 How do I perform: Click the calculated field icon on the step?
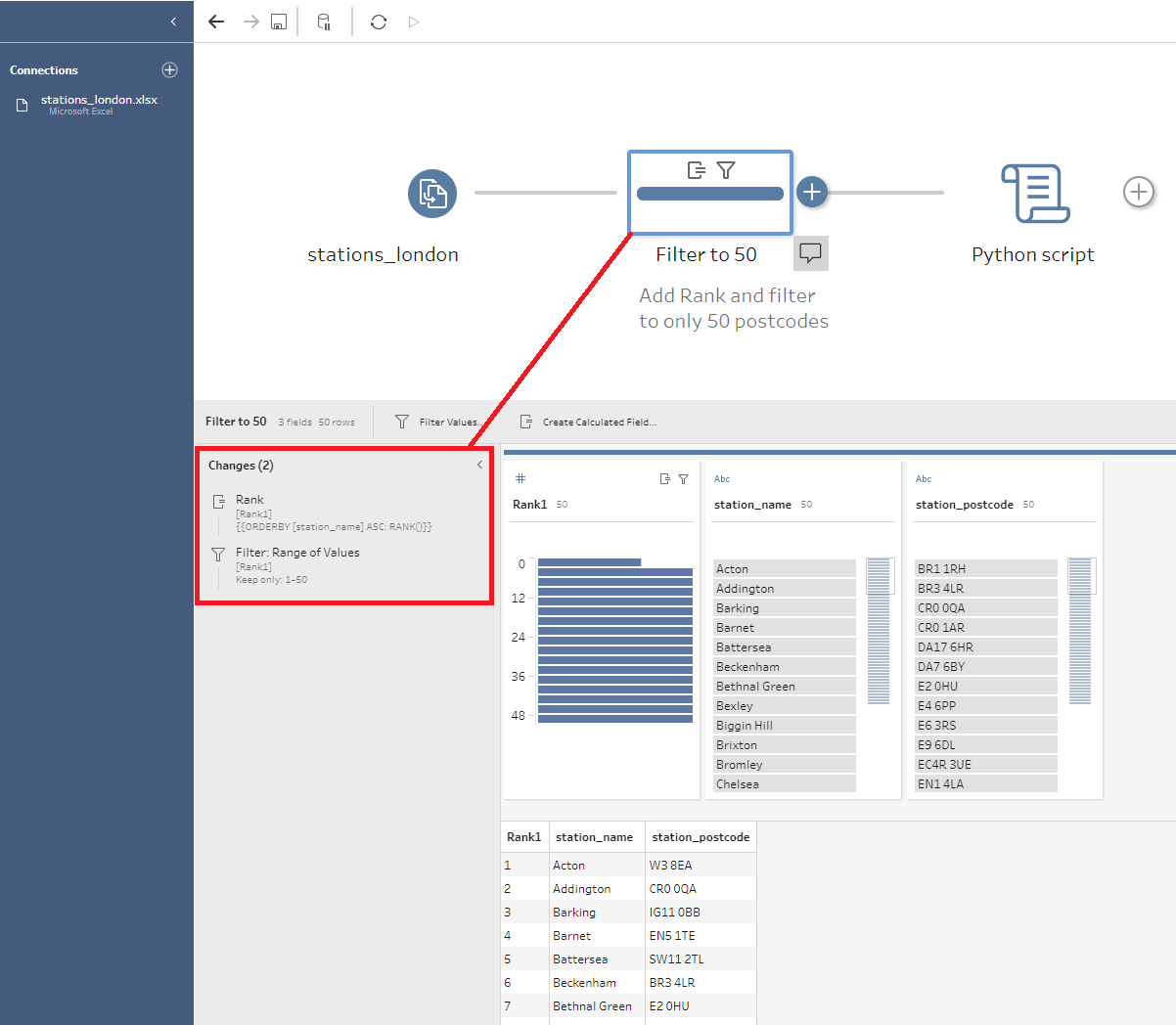[x=696, y=170]
